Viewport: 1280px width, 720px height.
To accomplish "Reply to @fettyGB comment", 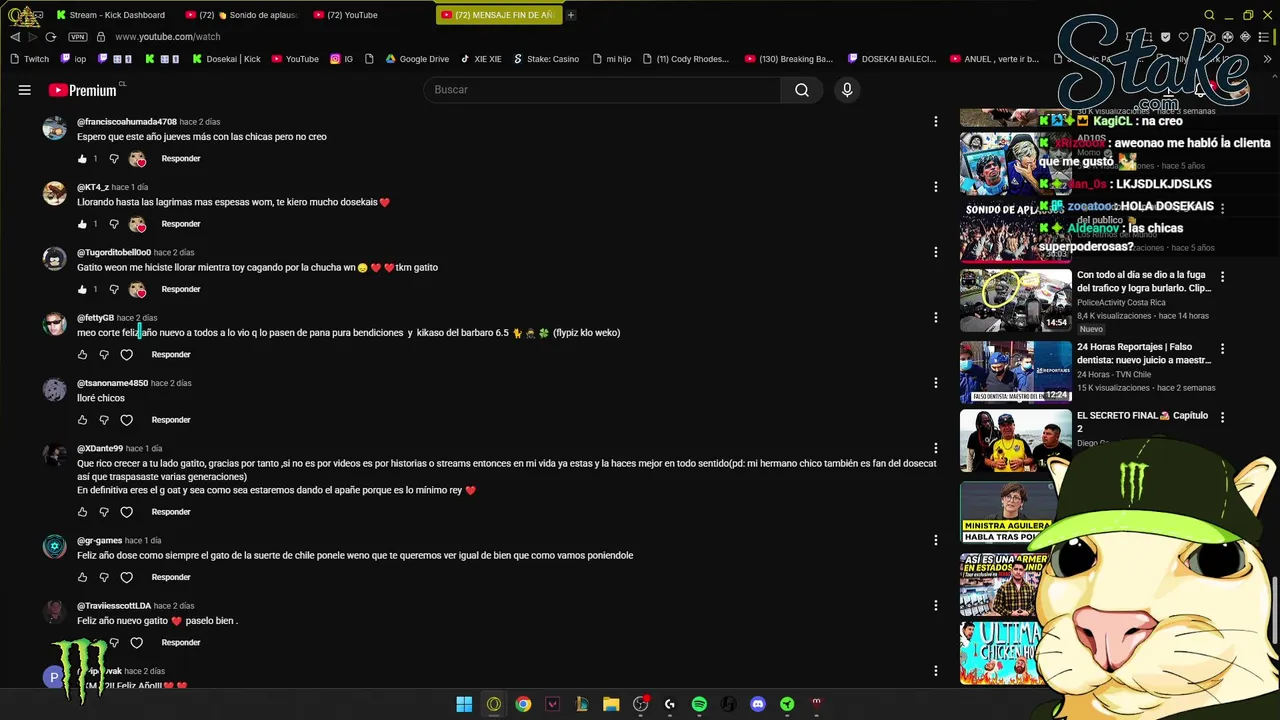I will (171, 355).
